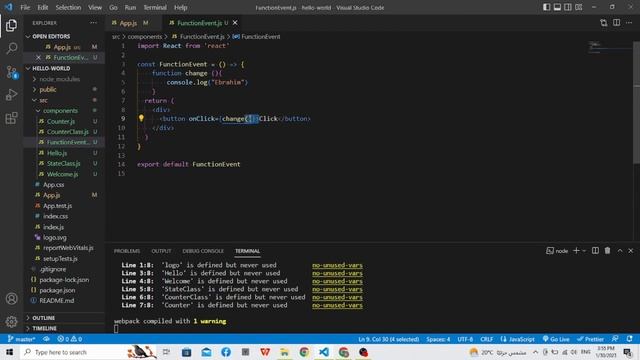Toggle Primary Side Bar layout button

click(547, 7)
